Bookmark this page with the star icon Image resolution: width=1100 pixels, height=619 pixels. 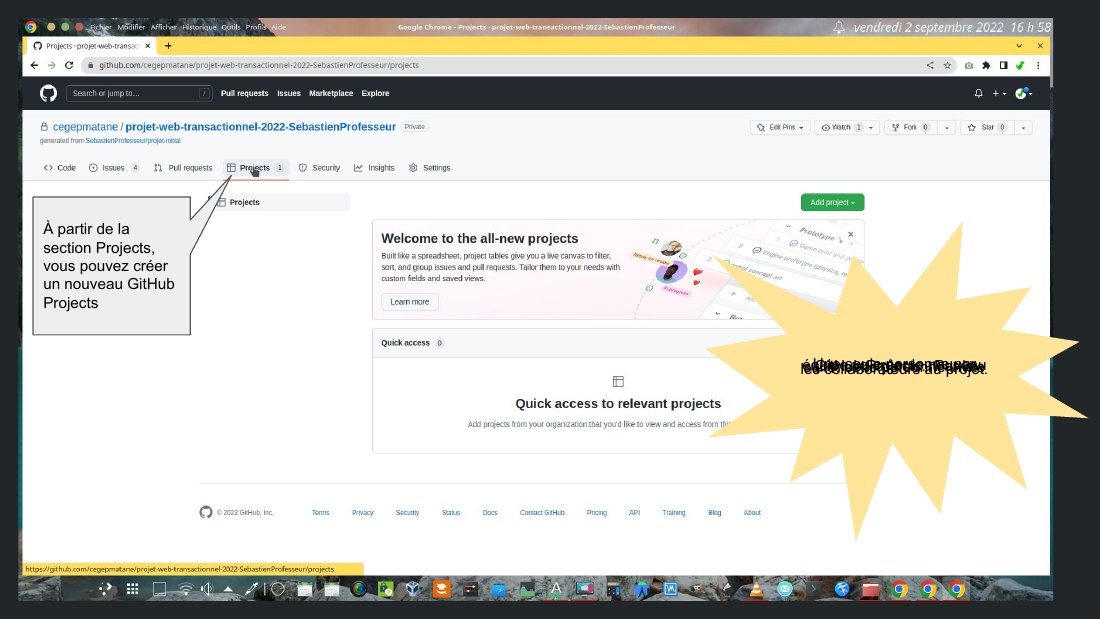pyautogui.click(x=947, y=65)
